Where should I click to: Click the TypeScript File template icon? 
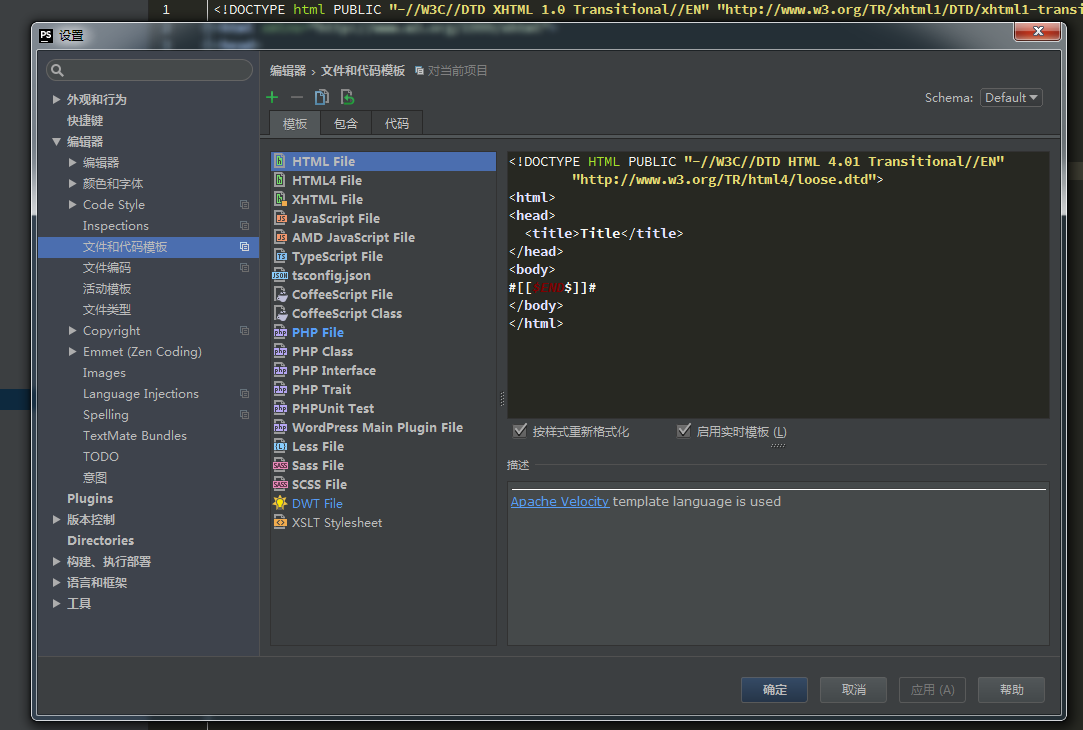(280, 256)
